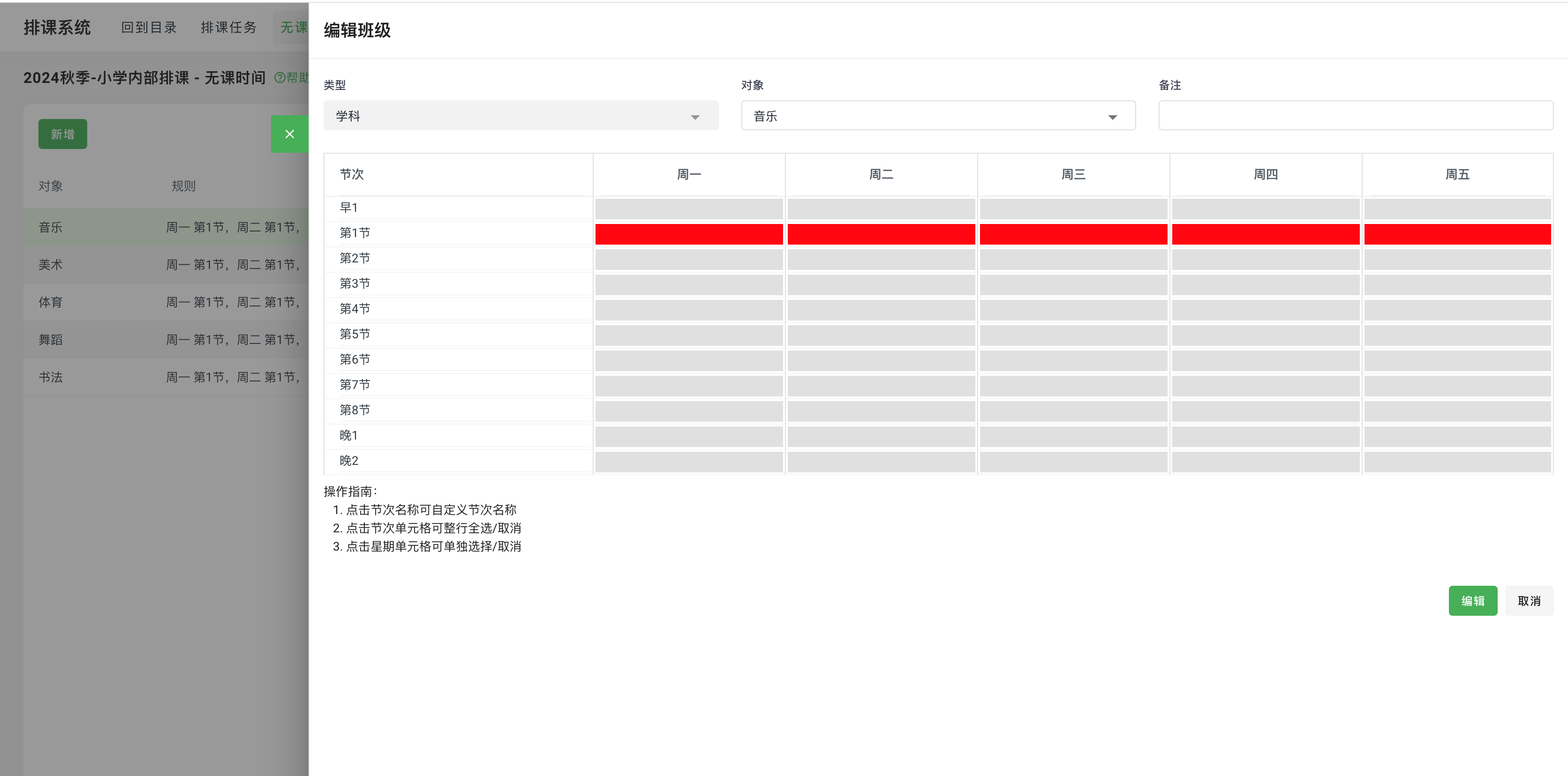Screen dimensions: 1568x776
Task: Navigate to 回到目录 in the top menu
Action: 149,27
